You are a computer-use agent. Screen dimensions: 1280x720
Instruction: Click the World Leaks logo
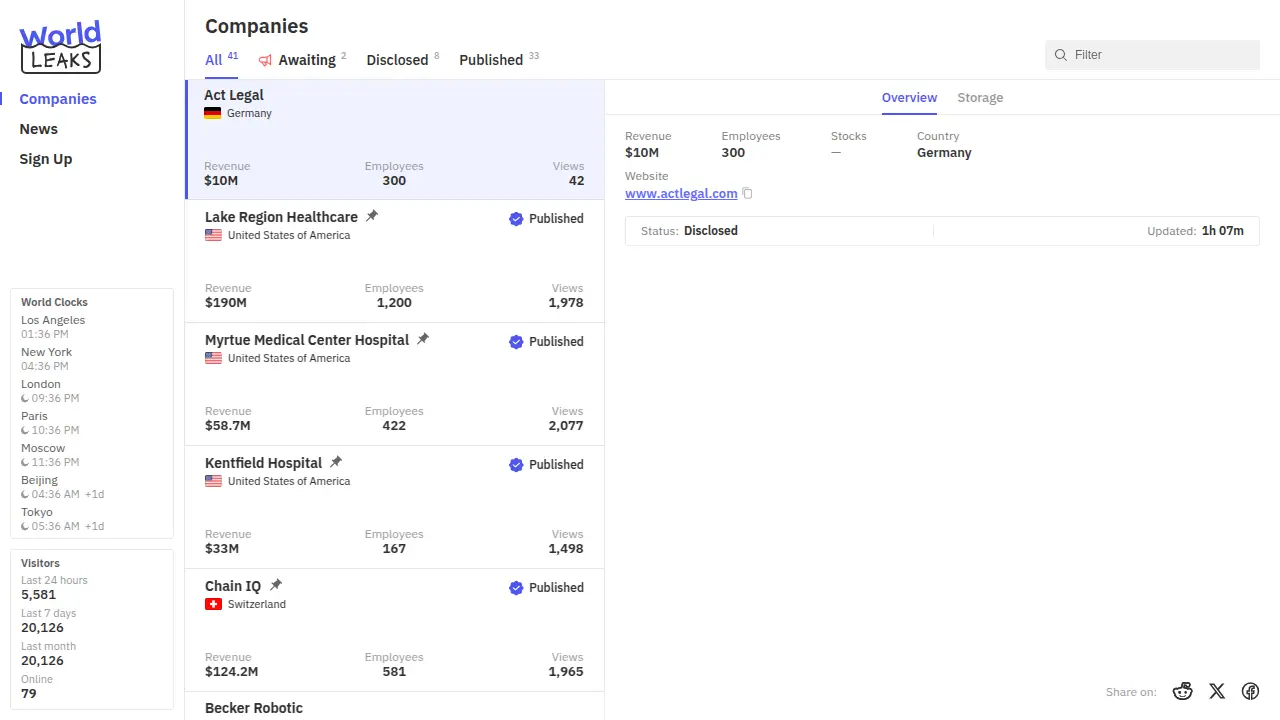(x=60, y=47)
